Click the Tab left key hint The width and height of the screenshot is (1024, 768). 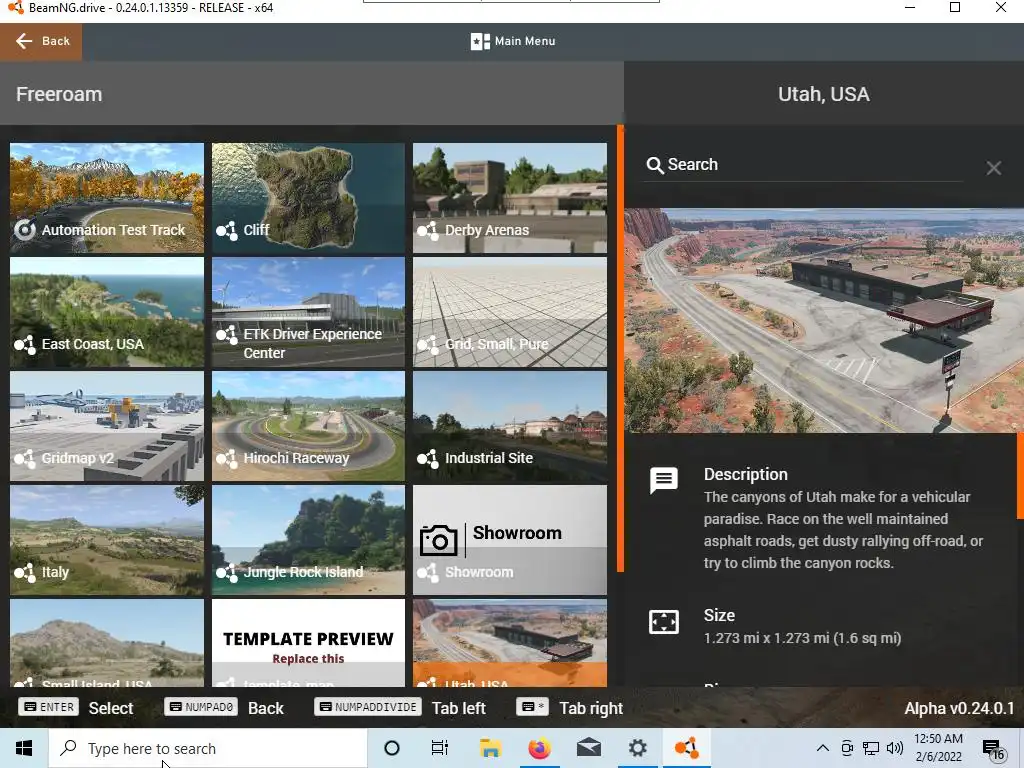point(400,708)
